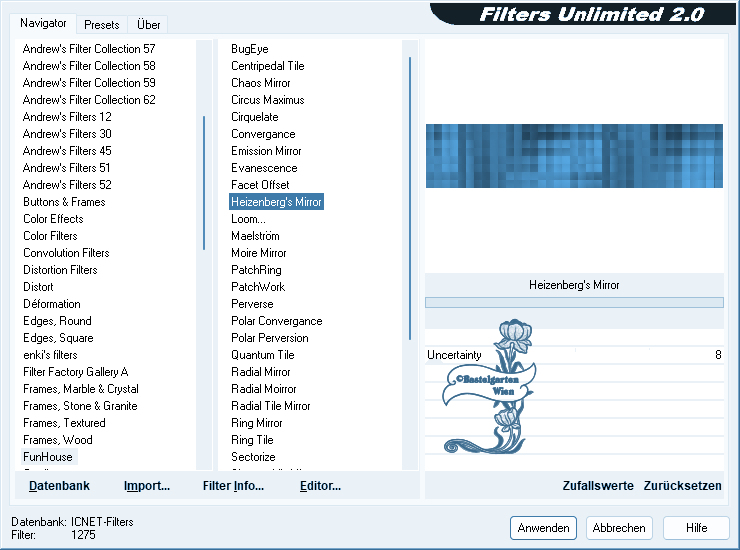Choose the Chaos Mirror filter

tap(261, 83)
